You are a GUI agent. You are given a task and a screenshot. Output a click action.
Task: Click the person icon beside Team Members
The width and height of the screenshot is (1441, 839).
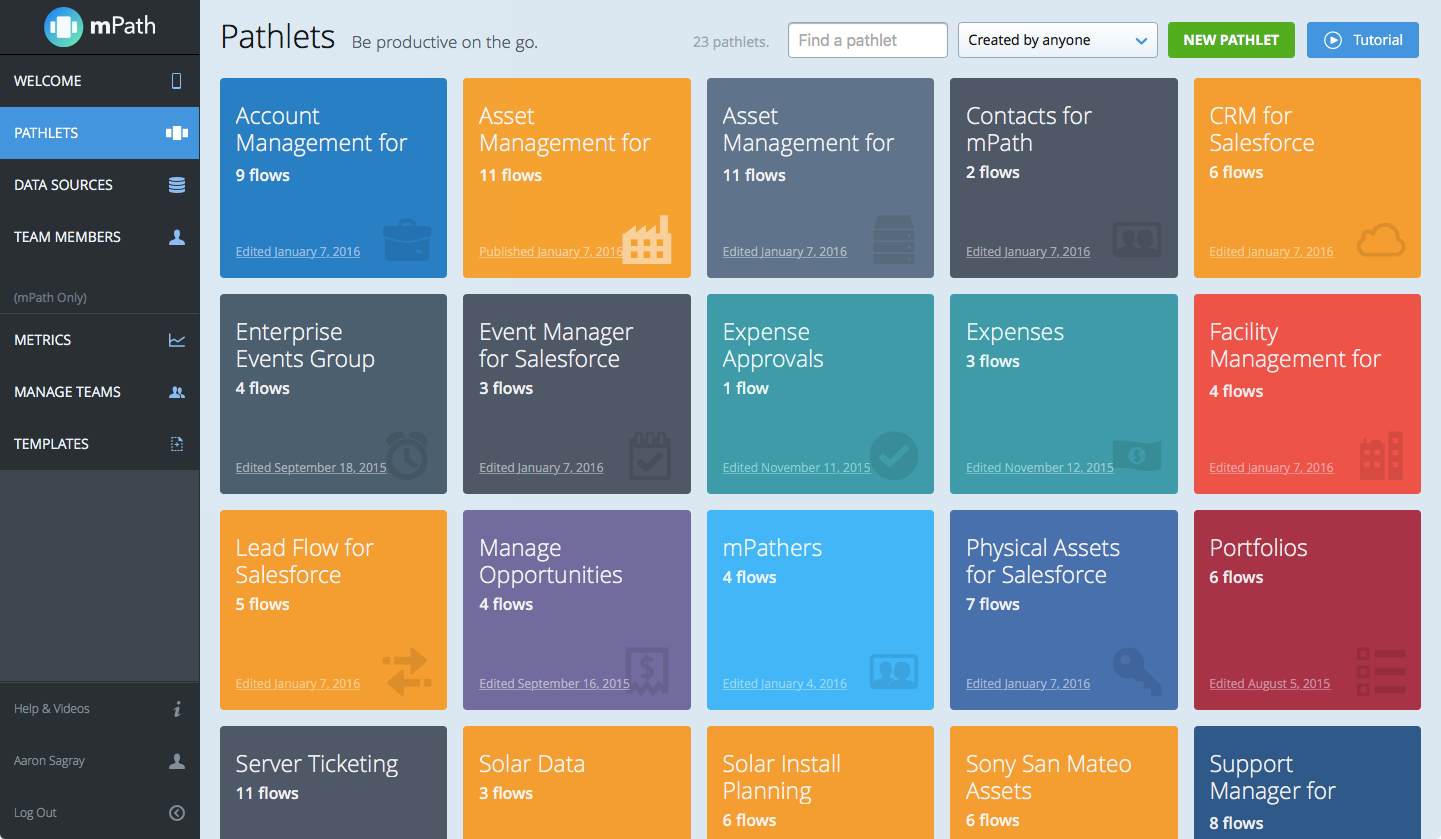pos(177,237)
